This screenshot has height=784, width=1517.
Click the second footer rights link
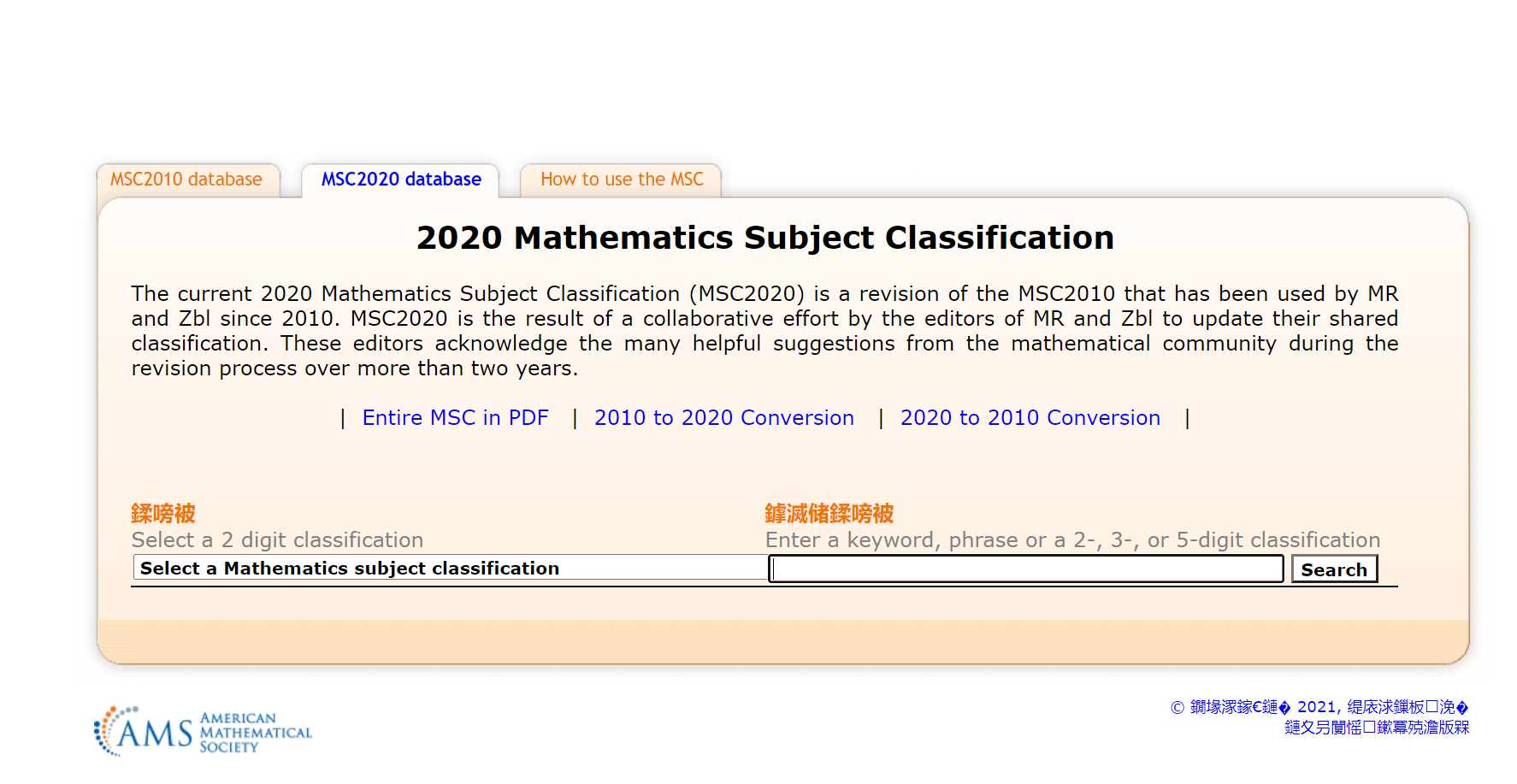(1377, 728)
